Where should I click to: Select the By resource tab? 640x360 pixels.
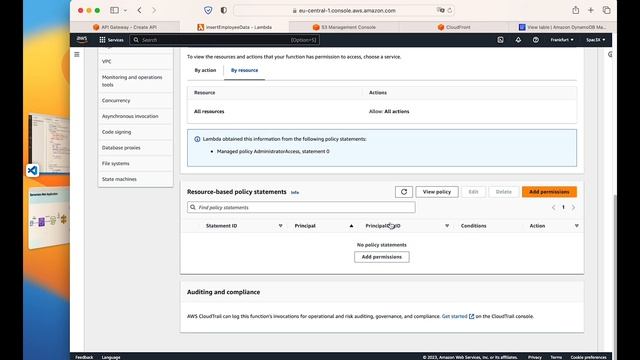pyautogui.click(x=244, y=70)
